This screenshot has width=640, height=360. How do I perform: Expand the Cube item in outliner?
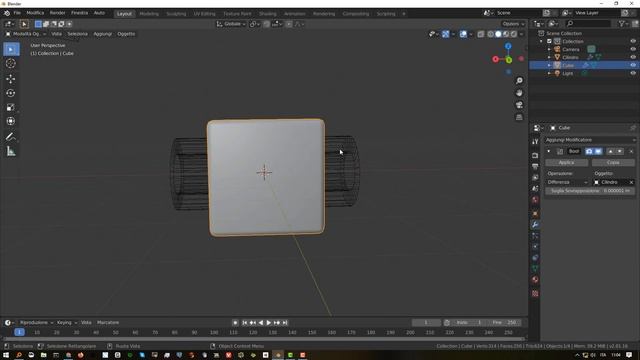(549, 65)
